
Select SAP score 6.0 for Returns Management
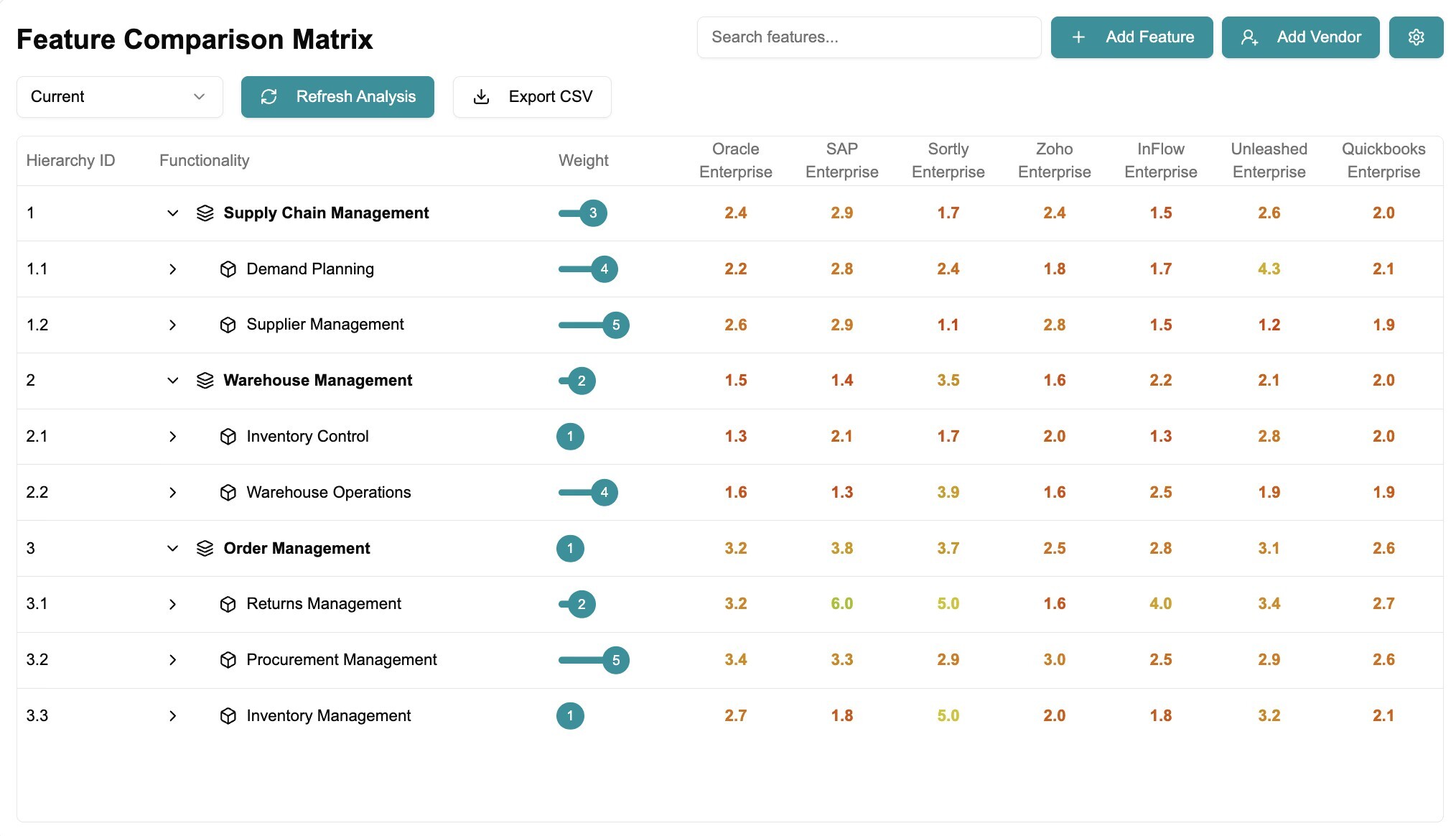click(842, 604)
